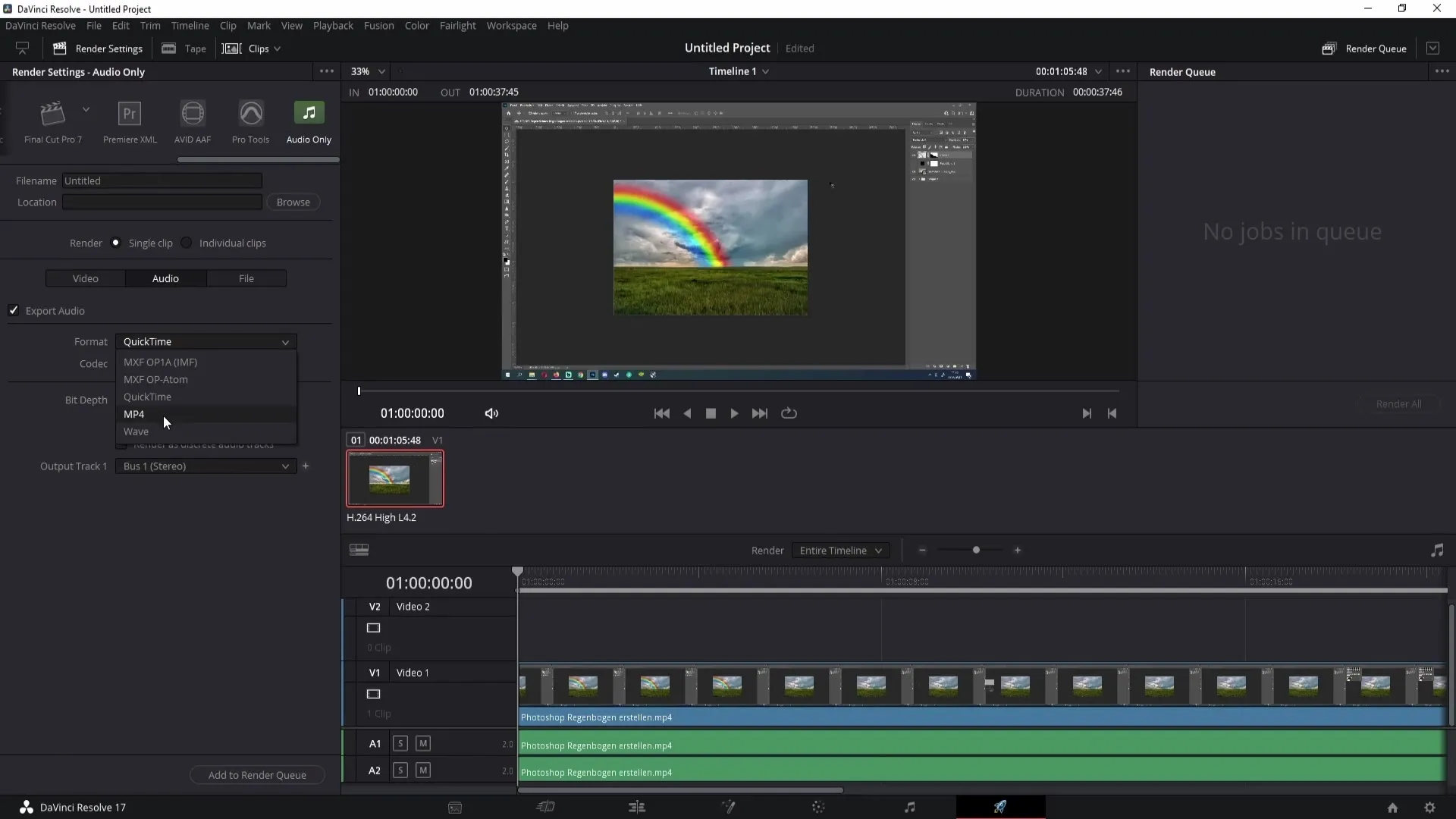The width and height of the screenshot is (1456, 819).
Task: Select Wave from format dropdown list
Action: point(136,431)
